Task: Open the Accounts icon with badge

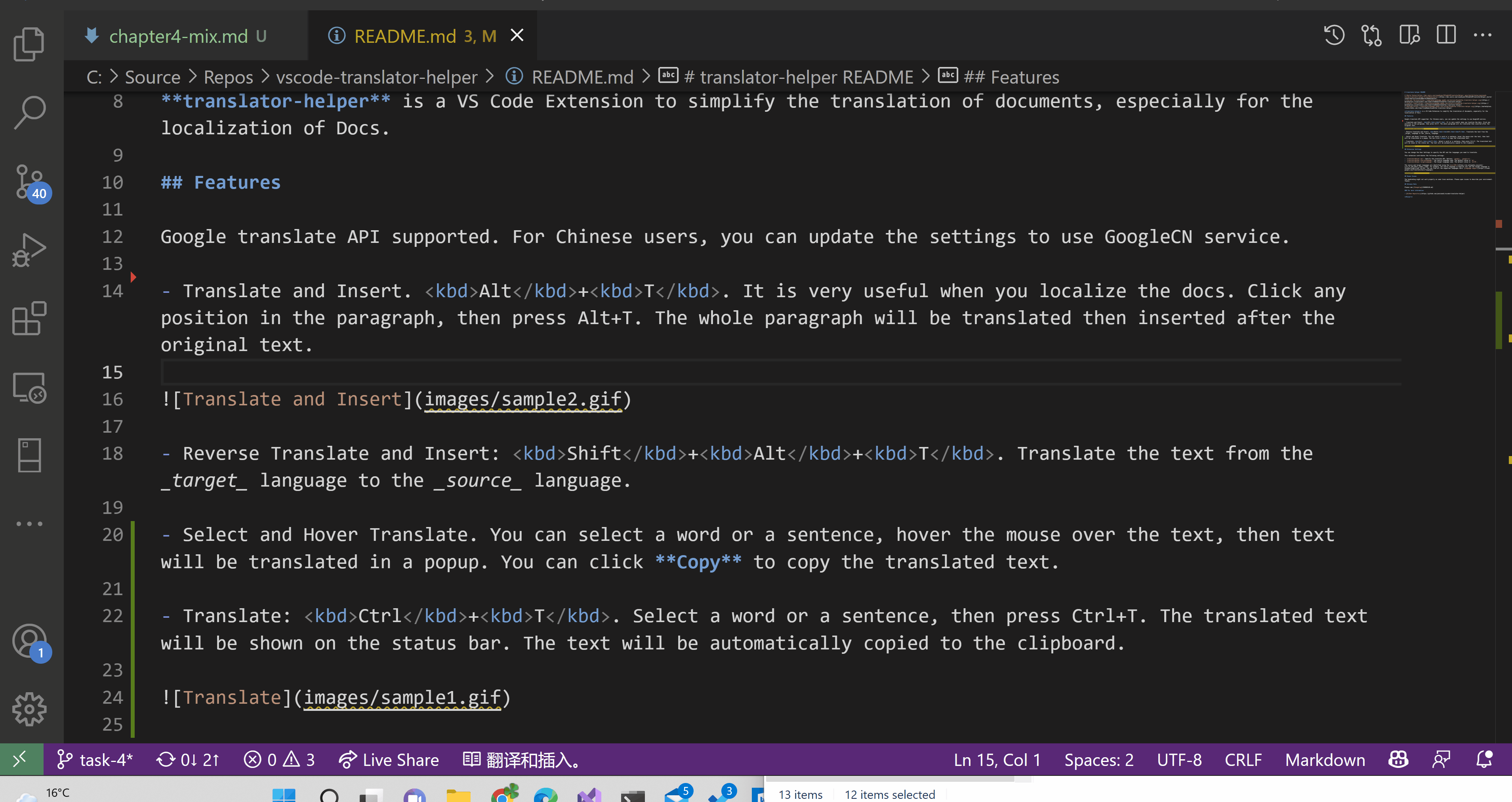Action: coord(29,641)
